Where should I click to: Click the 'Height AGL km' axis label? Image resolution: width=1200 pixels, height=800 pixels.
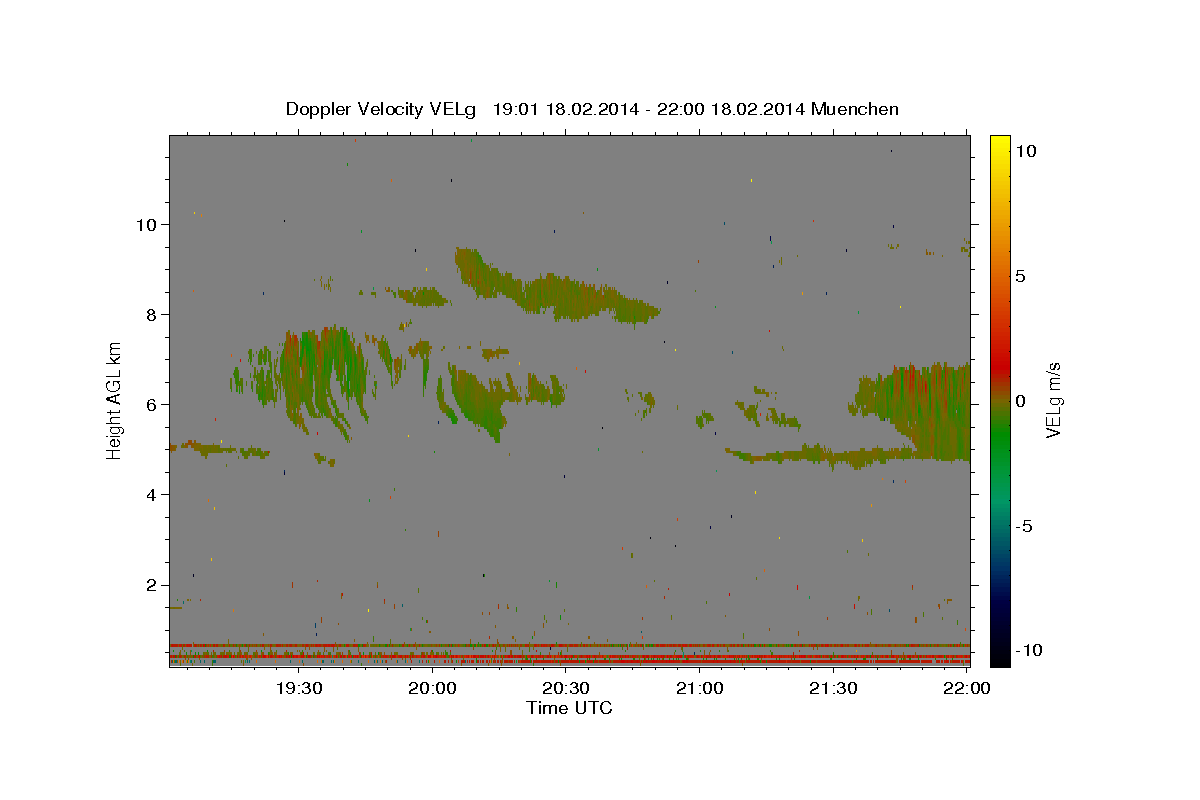pyautogui.click(x=115, y=400)
